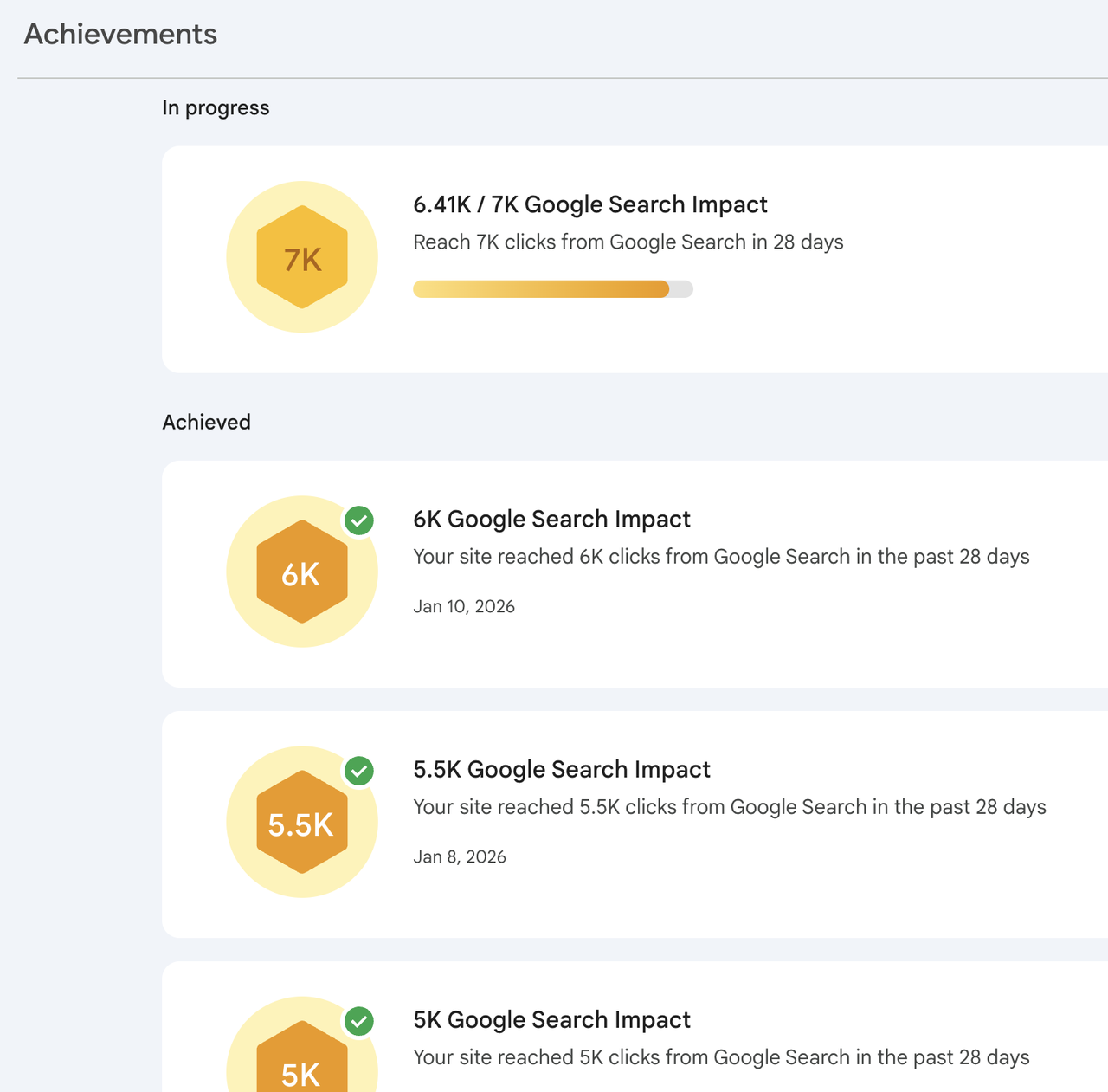Click the 5.5K hexagon badge icon
The width and height of the screenshot is (1108, 1092).
click(302, 823)
